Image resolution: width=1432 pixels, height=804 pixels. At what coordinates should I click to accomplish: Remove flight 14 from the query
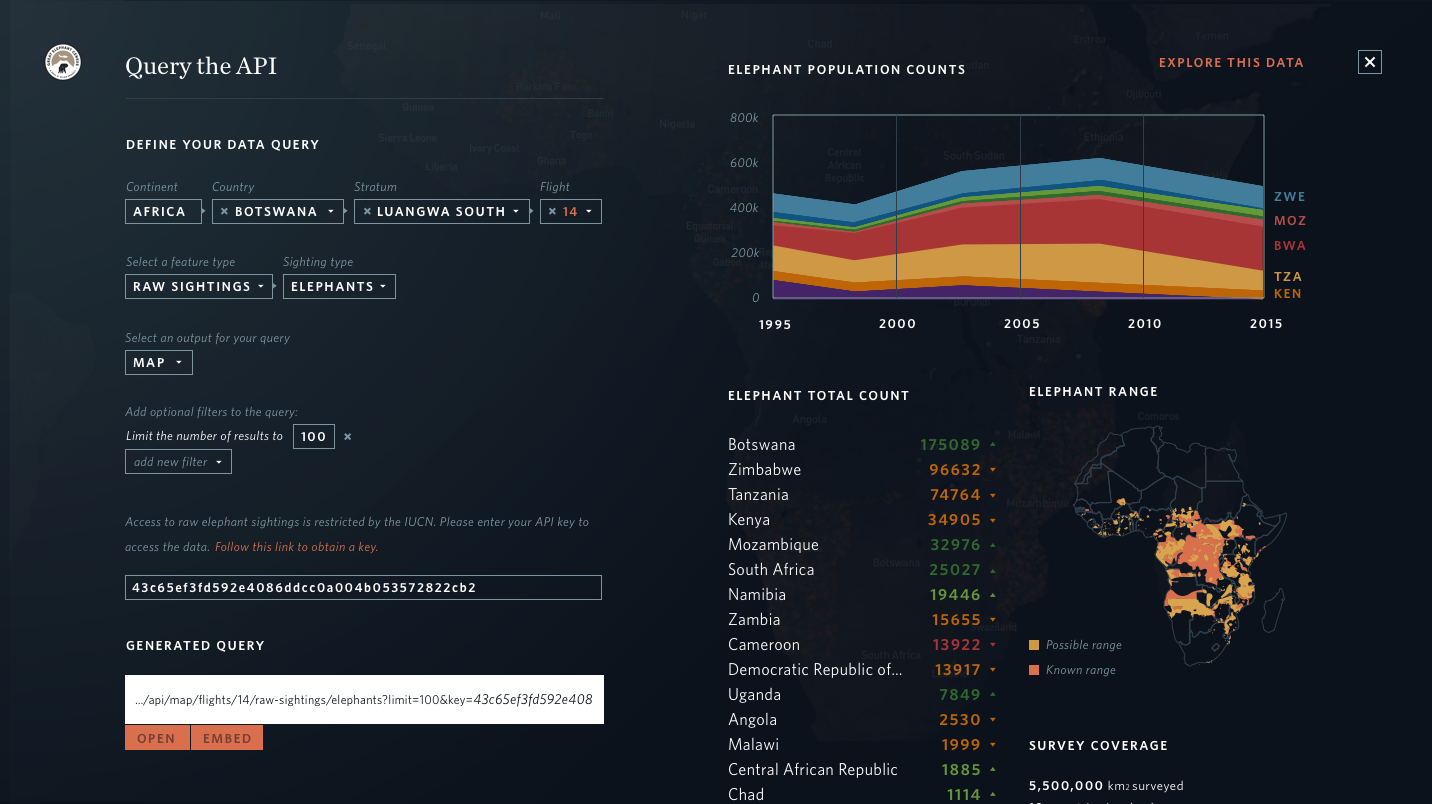552,212
